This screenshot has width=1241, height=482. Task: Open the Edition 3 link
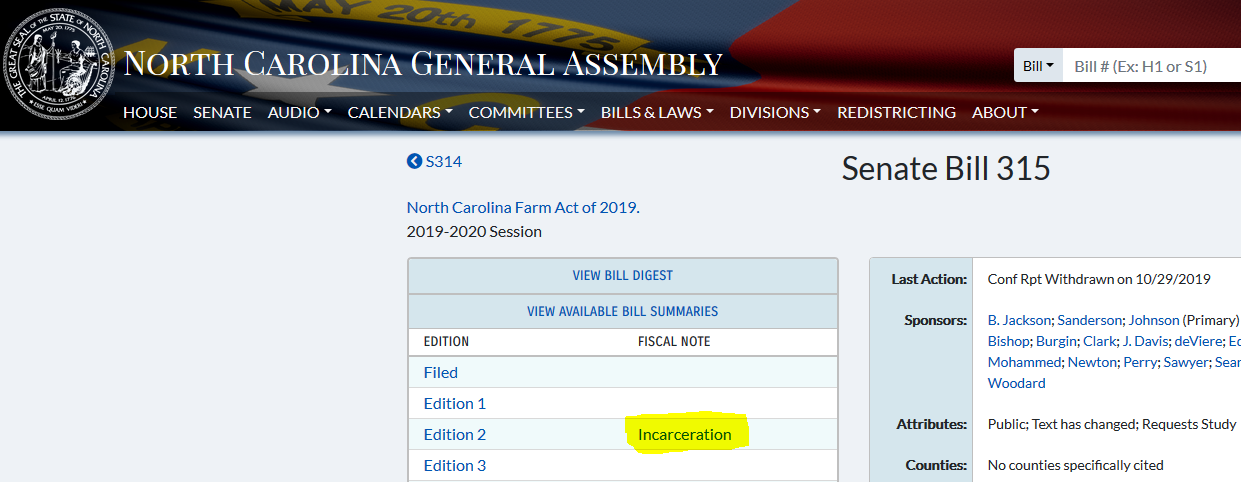tap(455, 465)
